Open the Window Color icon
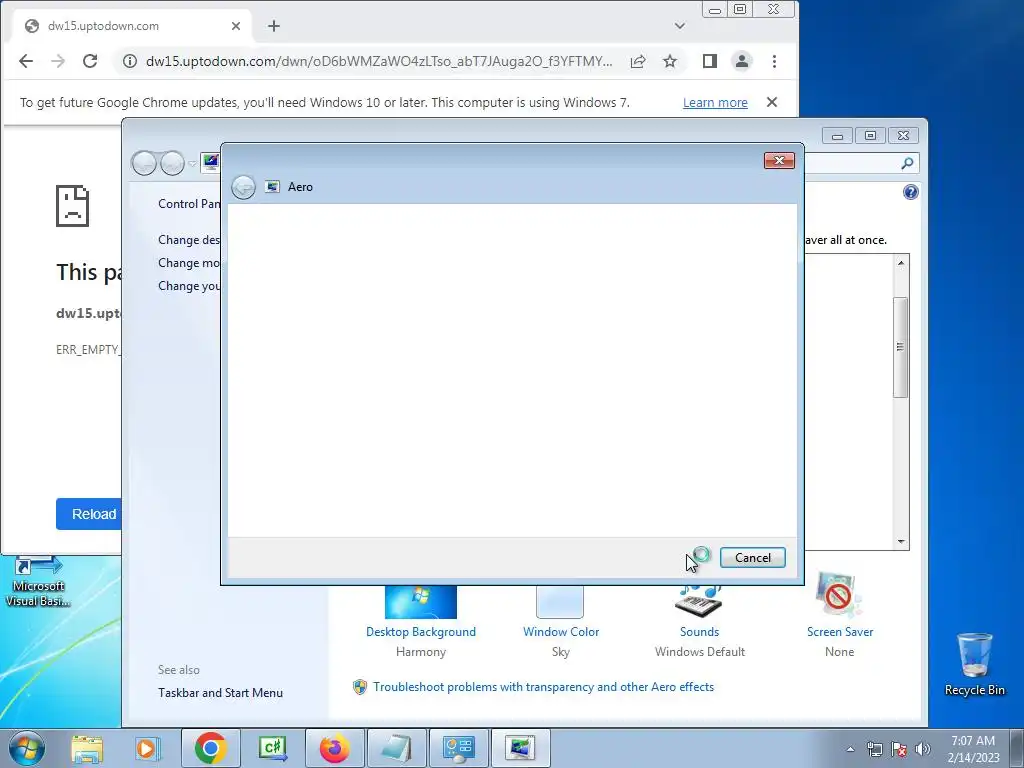The image size is (1024, 768). coord(560,601)
